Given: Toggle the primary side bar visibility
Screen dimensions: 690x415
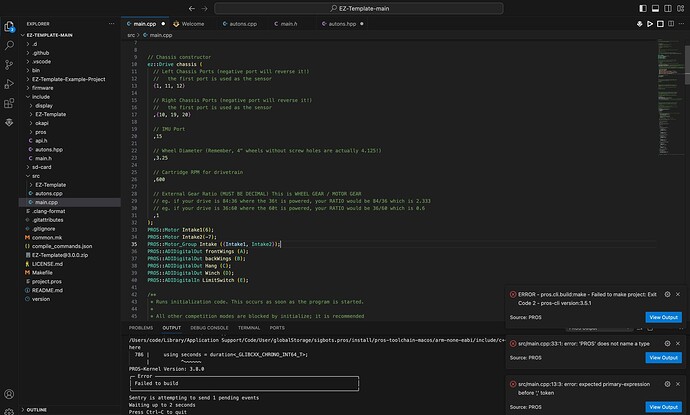Looking at the screenshot, I should [643, 8].
